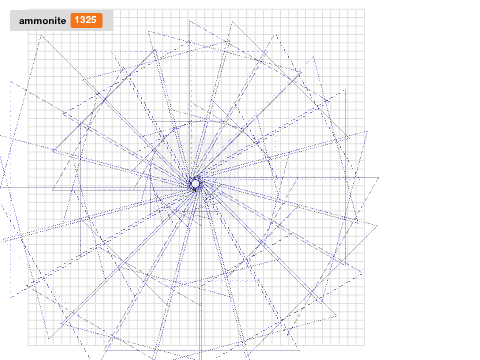Image resolution: width=480 pixels, height=360 pixels.
Task: Click the empty white area right of the grid
Action: (x=423, y=180)
